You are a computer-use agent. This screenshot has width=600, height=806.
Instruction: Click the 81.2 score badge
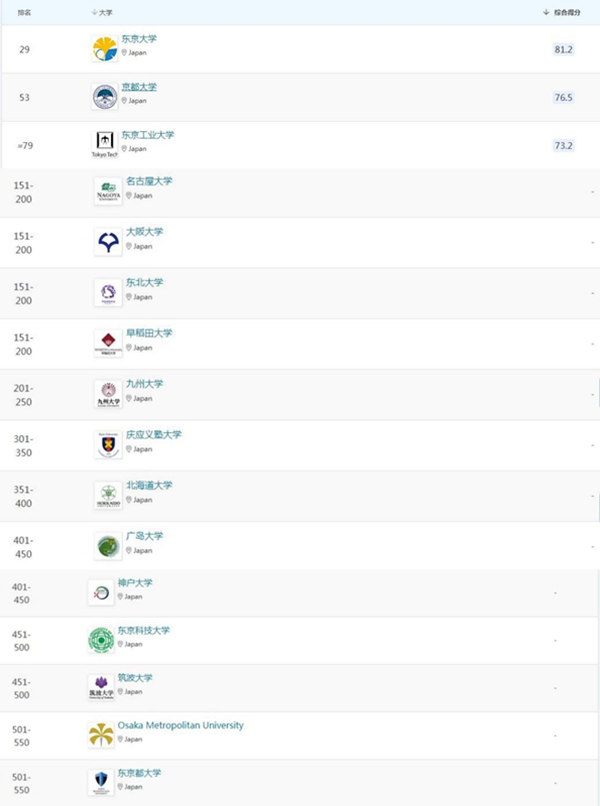coord(563,49)
